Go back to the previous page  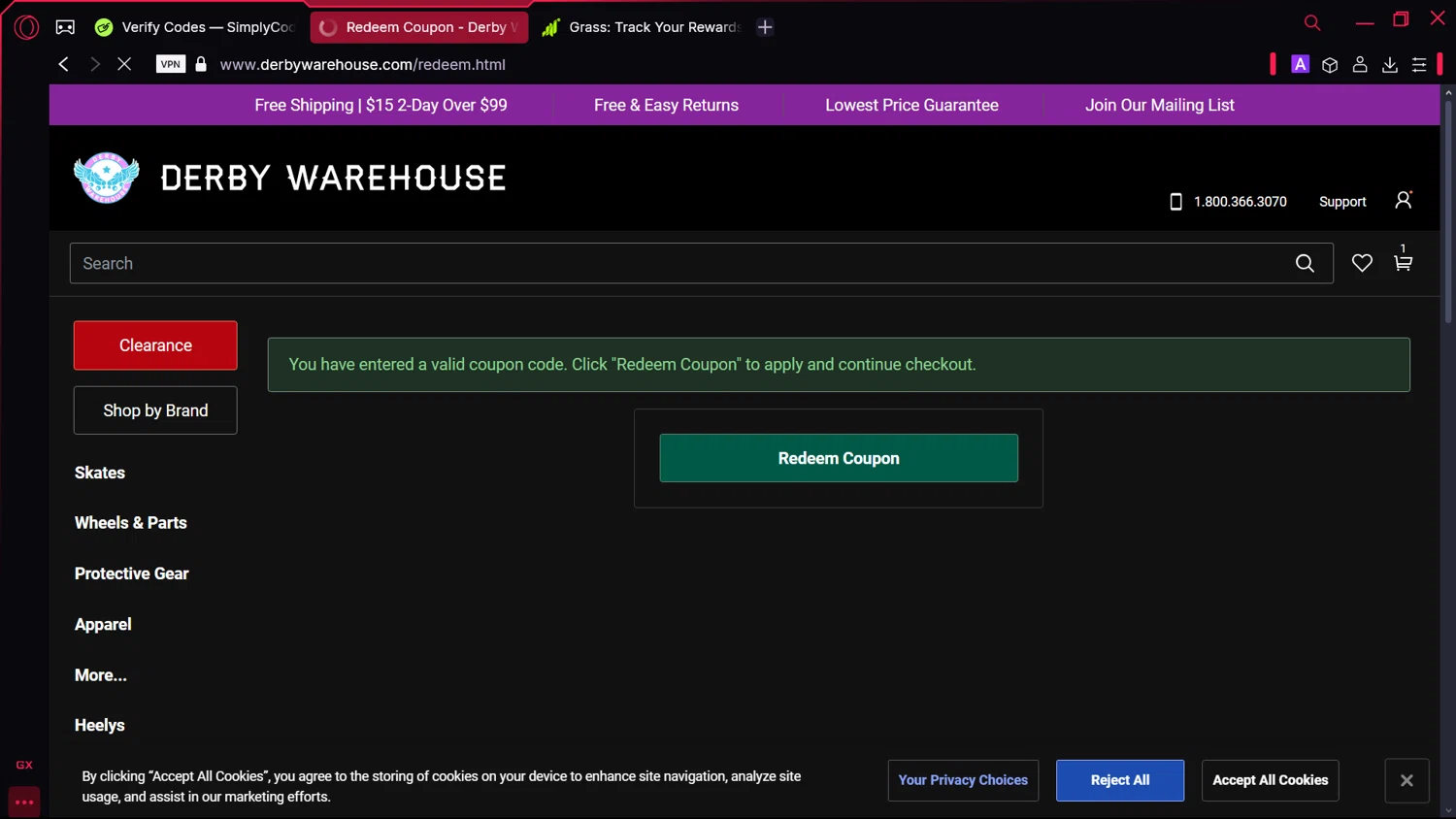[x=63, y=64]
